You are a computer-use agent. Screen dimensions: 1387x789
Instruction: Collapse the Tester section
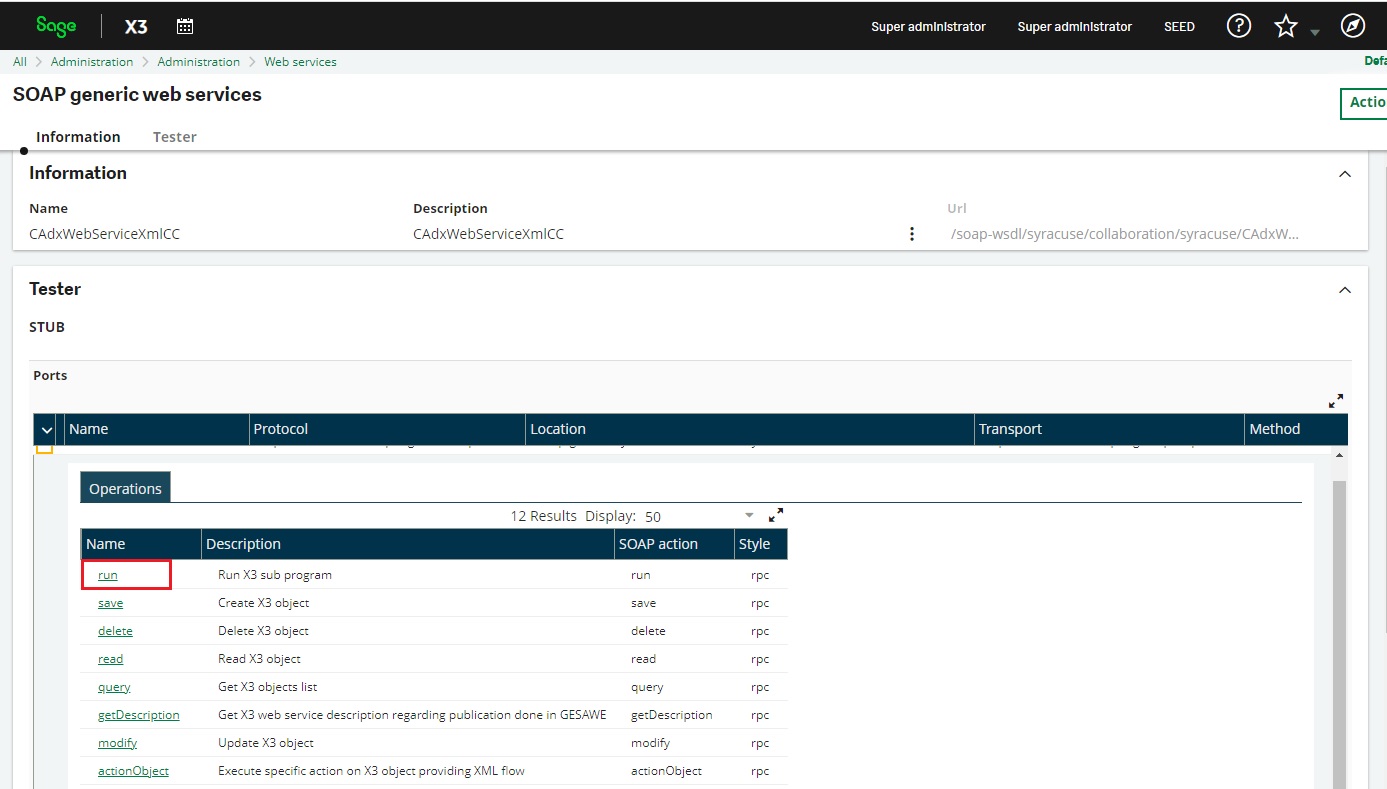[1344, 290]
